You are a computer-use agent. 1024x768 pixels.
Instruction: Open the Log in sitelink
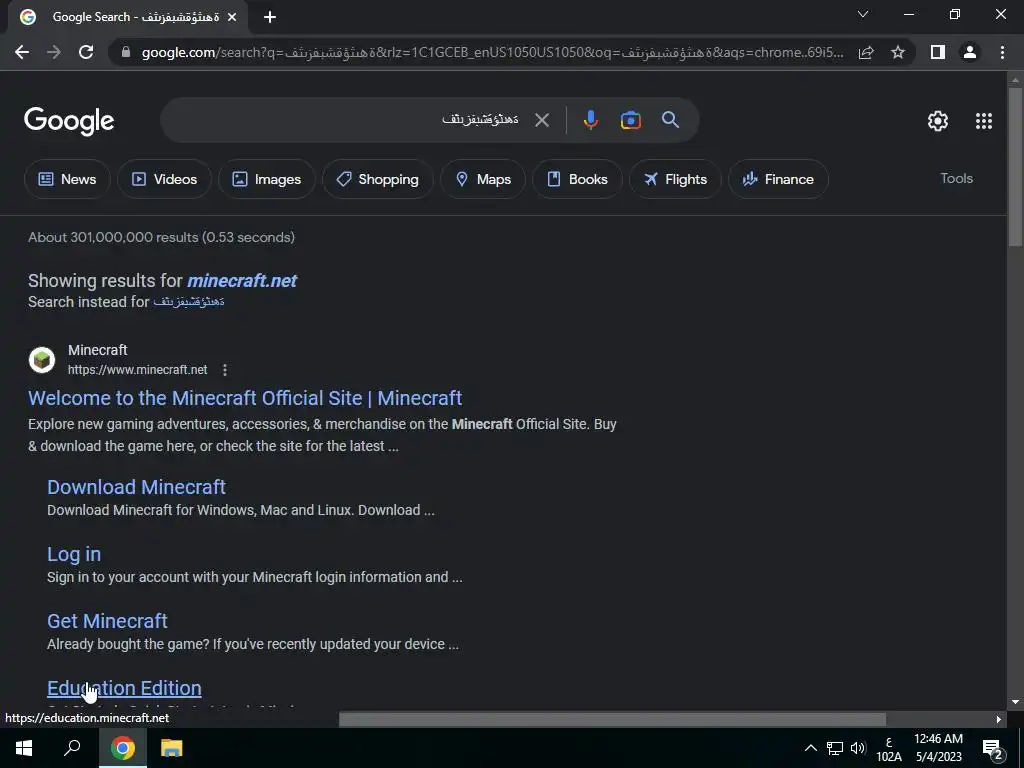74,554
